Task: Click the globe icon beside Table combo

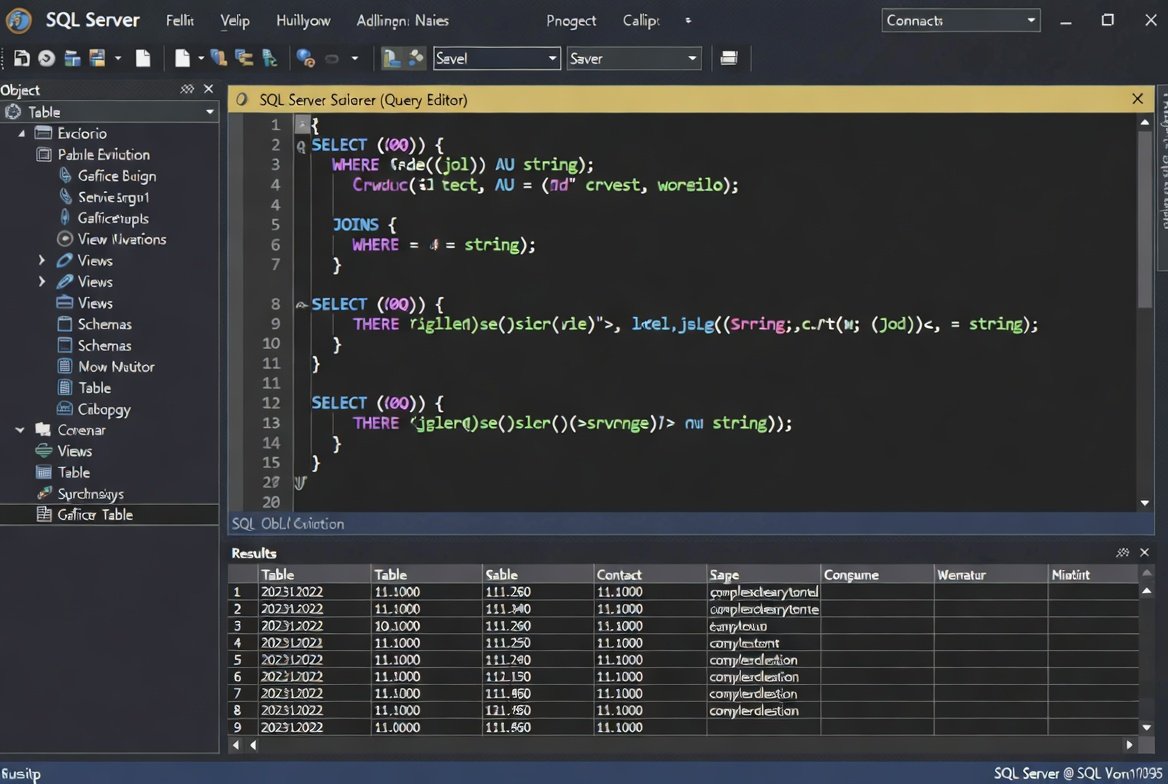Action: [13, 112]
